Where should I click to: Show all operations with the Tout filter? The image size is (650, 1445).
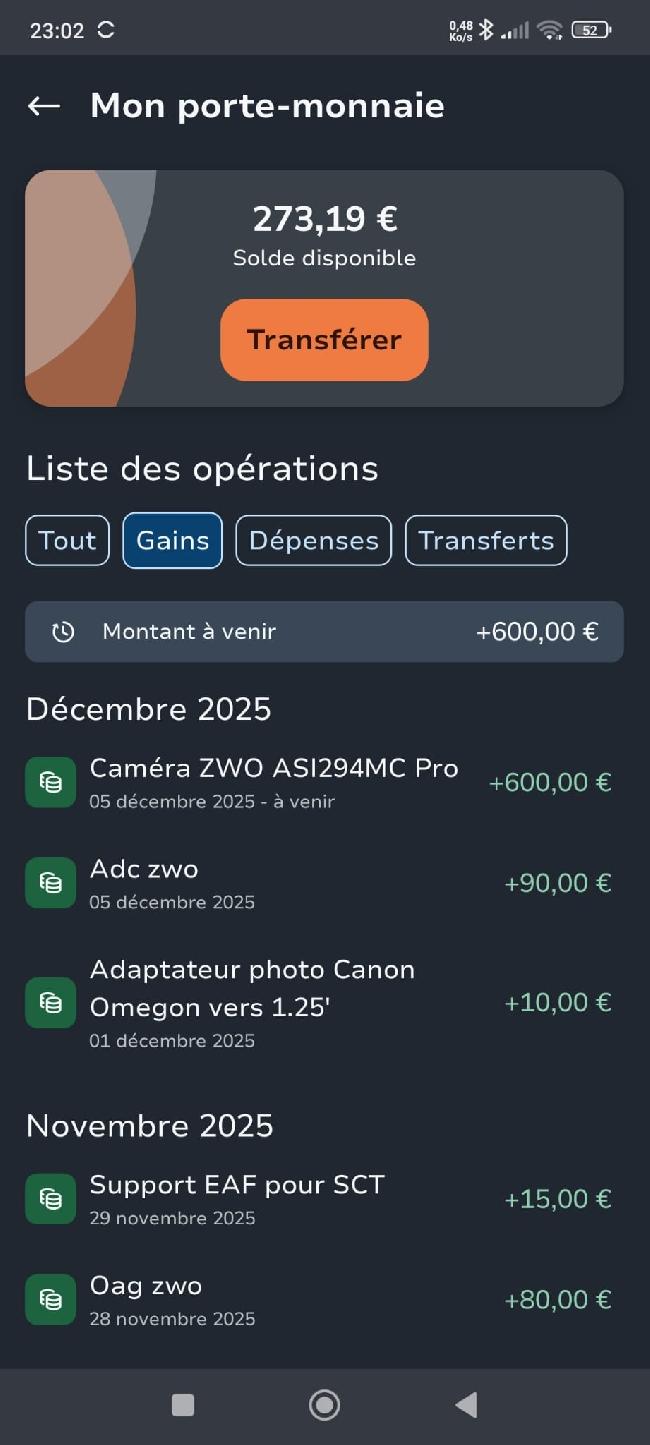pyautogui.click(x=67, y=541)
